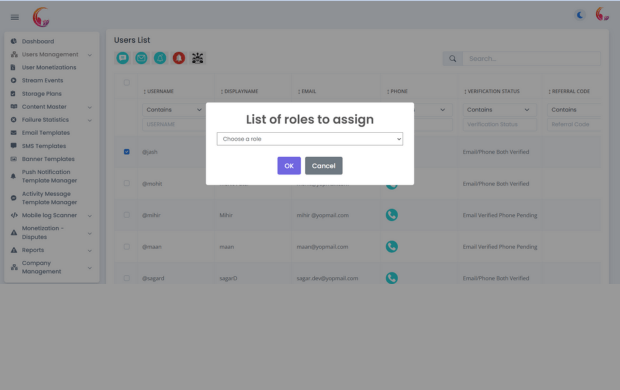Check the @mohit row checkbox
Viewport: 620px width, 390px height.
[x=127, y=183]
